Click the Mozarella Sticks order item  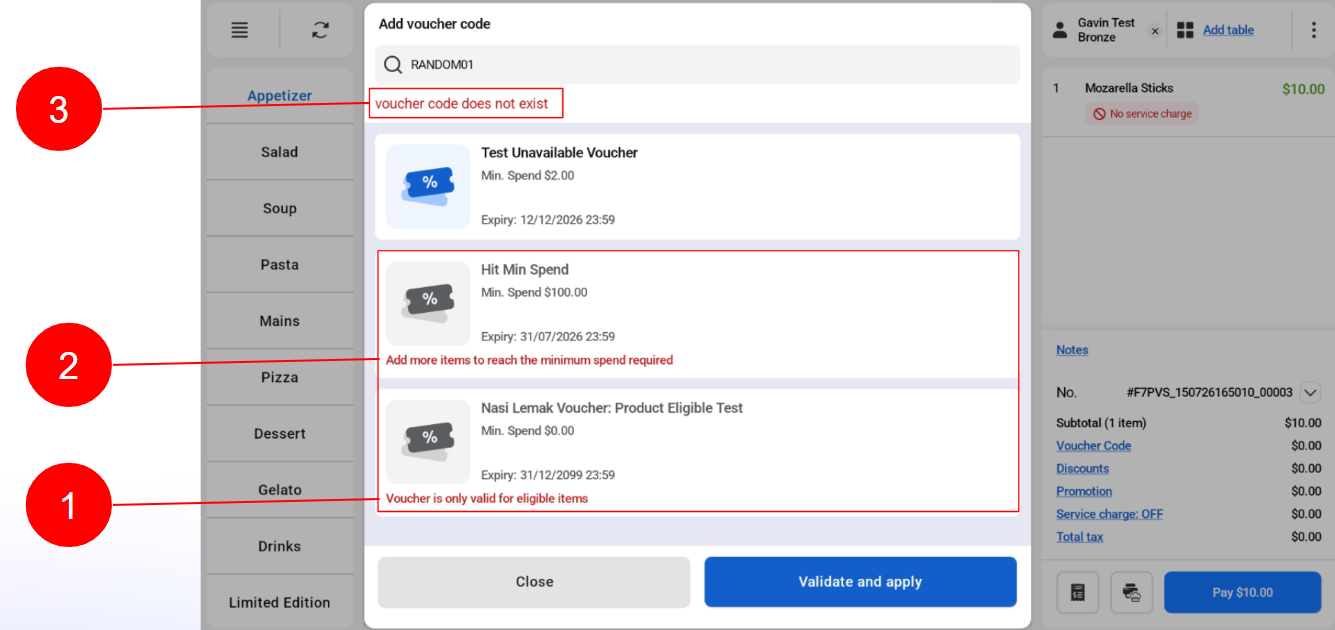(x=1129, y=88)
